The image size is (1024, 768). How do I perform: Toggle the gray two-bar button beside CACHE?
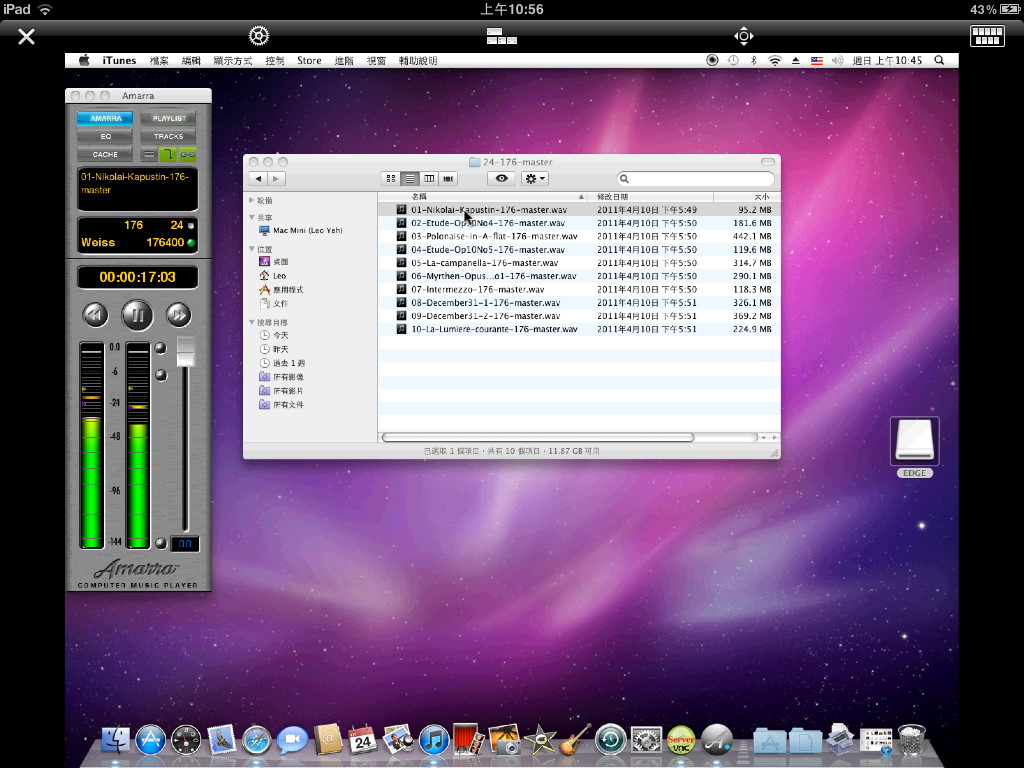tap(149, 155)
